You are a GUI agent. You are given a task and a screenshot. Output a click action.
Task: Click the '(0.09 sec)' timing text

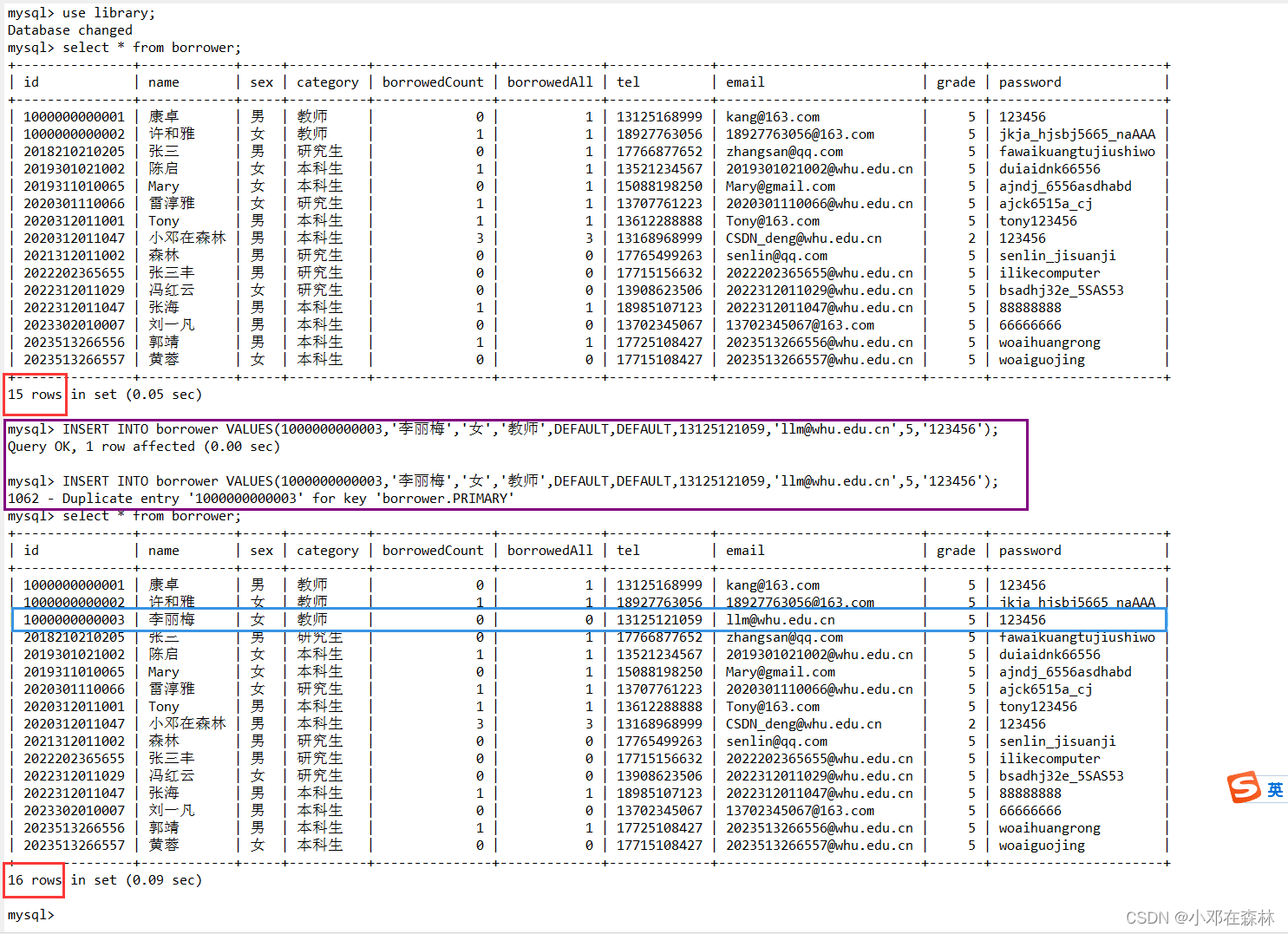coord(164,880)
